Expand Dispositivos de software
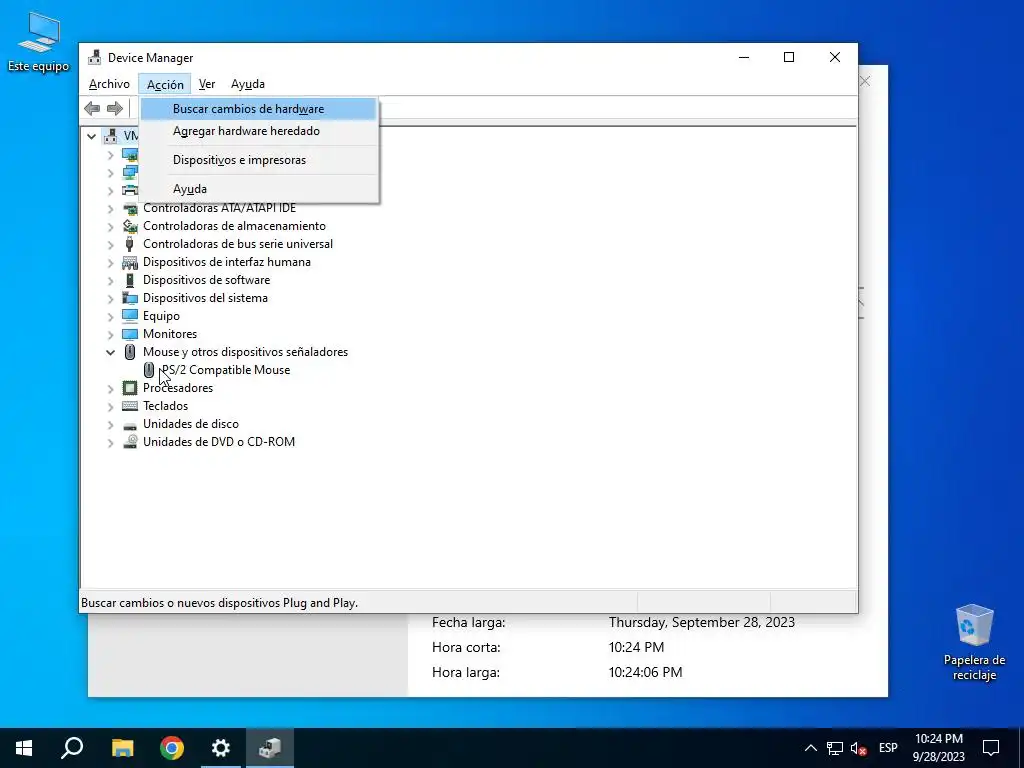Viewport: 1024px width, 768px height. coord(110,281)
